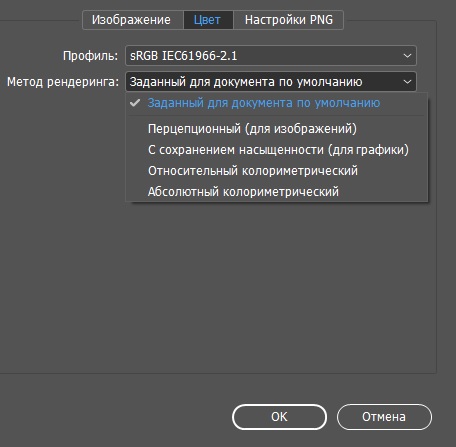The image size is (456, 447).
Task: Click the Метод рендеринга field showing the selected value
Action: (x=271, y=82)
